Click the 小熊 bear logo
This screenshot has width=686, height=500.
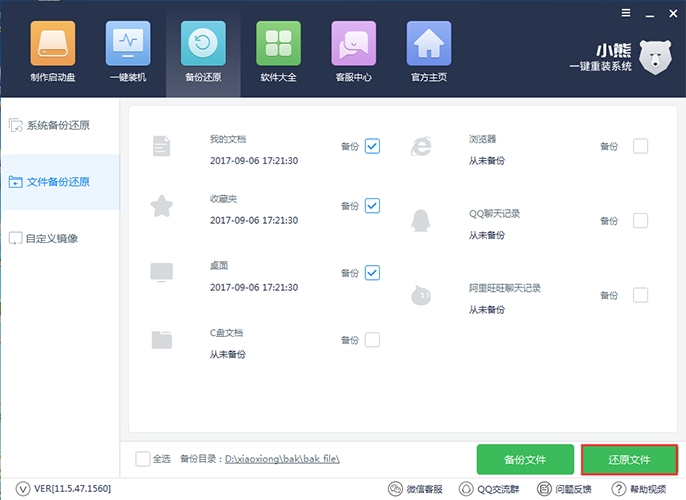click(x=655, y=57)
